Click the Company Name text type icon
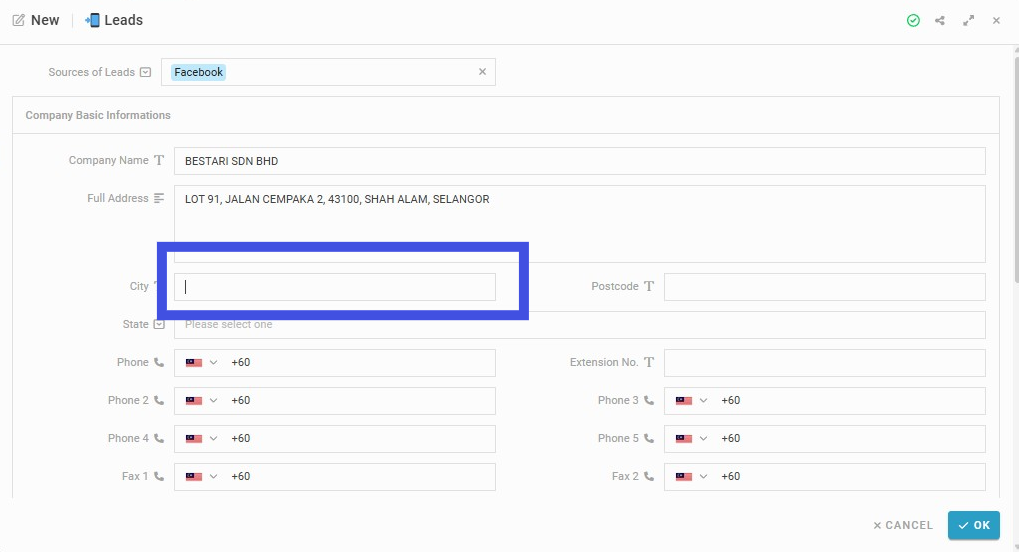This screenshot has width=1019, height=552. point(159,160)
